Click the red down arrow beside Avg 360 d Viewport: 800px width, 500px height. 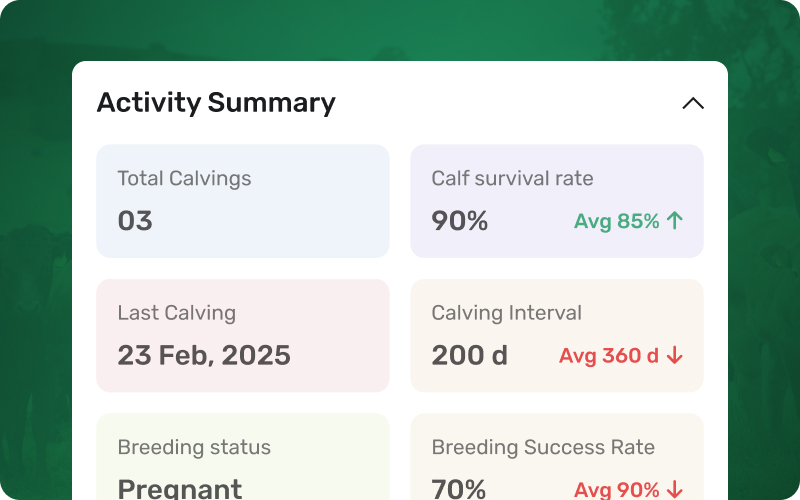675,355
